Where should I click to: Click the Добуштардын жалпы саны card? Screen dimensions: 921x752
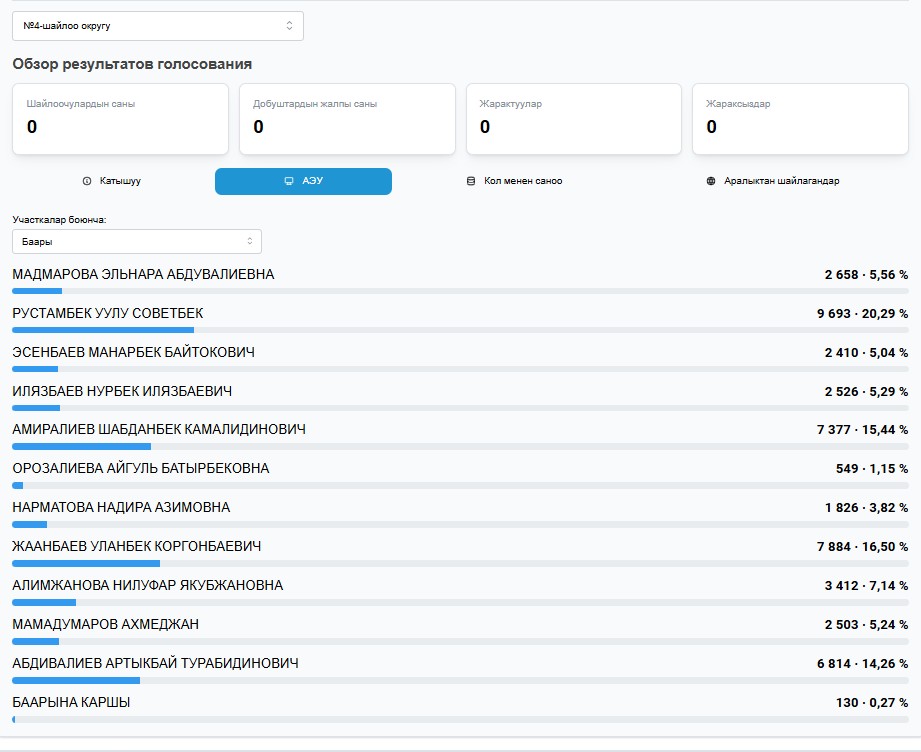[x=347, y=119]
